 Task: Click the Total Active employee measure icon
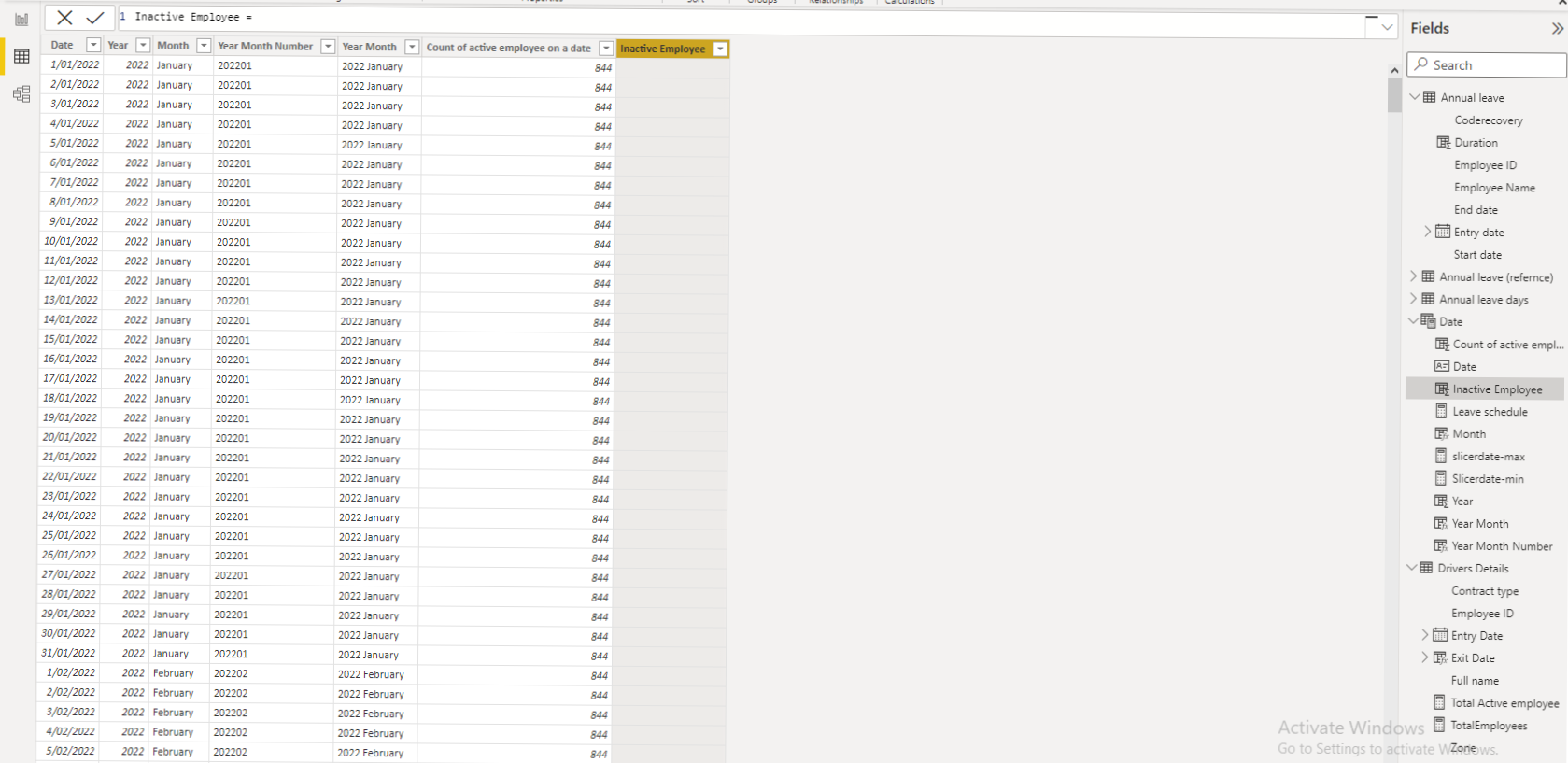click(x=1439, y=702)
